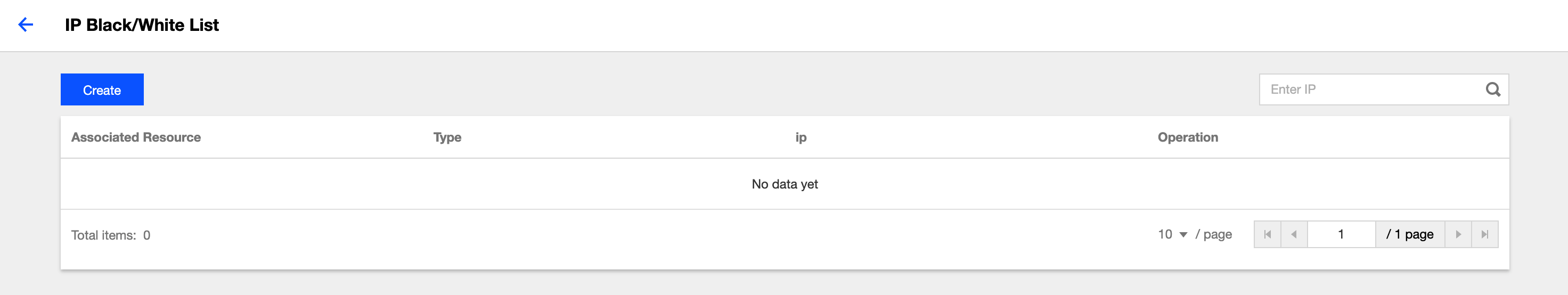Click the Operation column header
This screenshot has height=295, width=1568.
tap(1188, 137)
